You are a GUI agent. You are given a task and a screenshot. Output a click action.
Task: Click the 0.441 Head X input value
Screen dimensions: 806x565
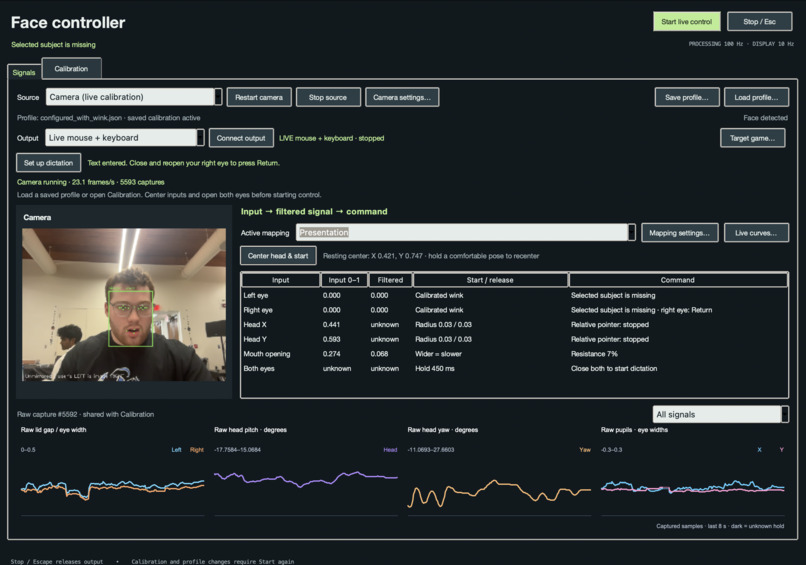tap(332, 324)
